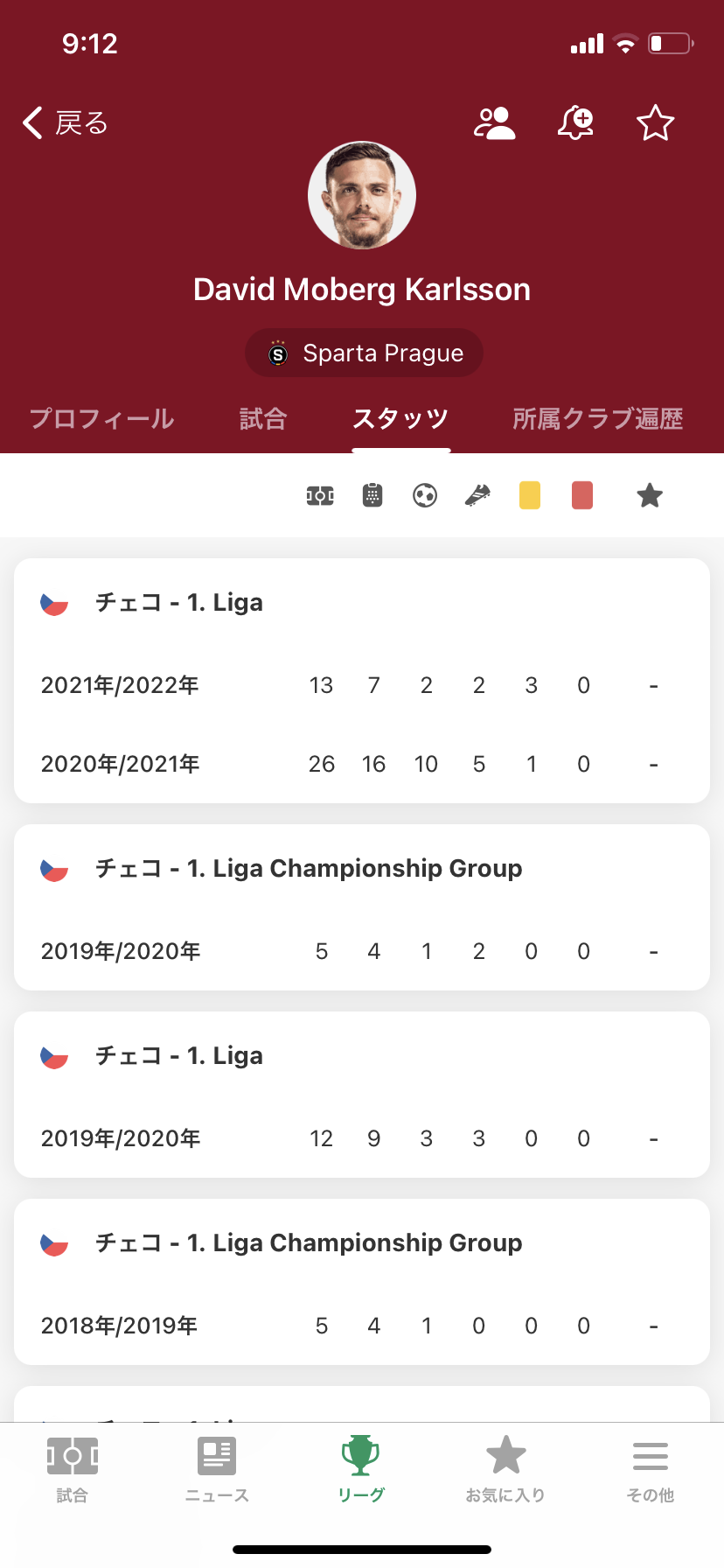
Task: Open ニュース in the bottom navigation
Action: [217, 1469]
